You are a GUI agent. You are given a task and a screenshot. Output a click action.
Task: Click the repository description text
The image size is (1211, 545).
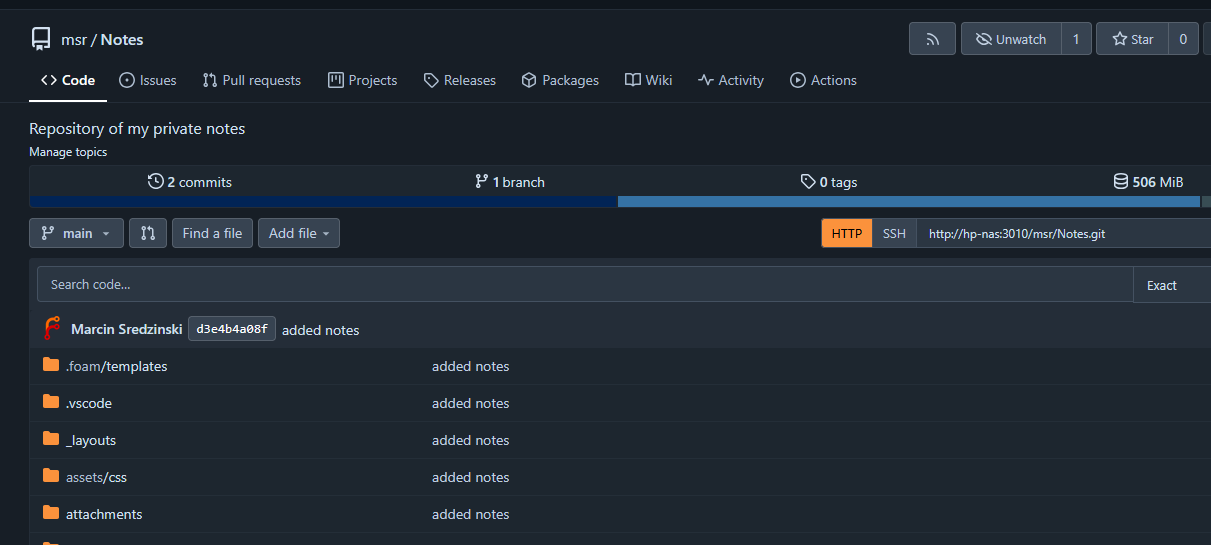pos(137,128)
